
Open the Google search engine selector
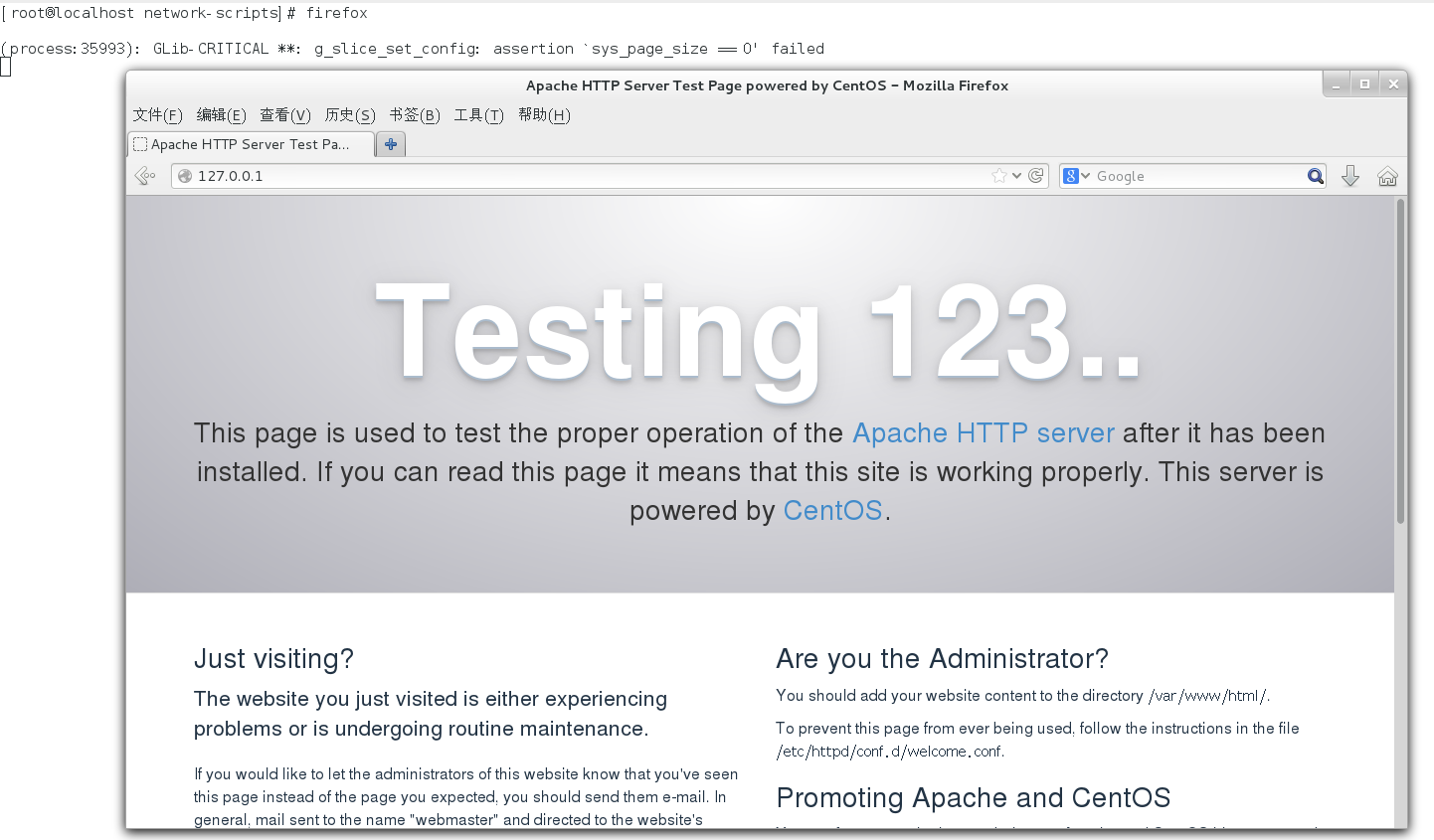[1077, 176]
